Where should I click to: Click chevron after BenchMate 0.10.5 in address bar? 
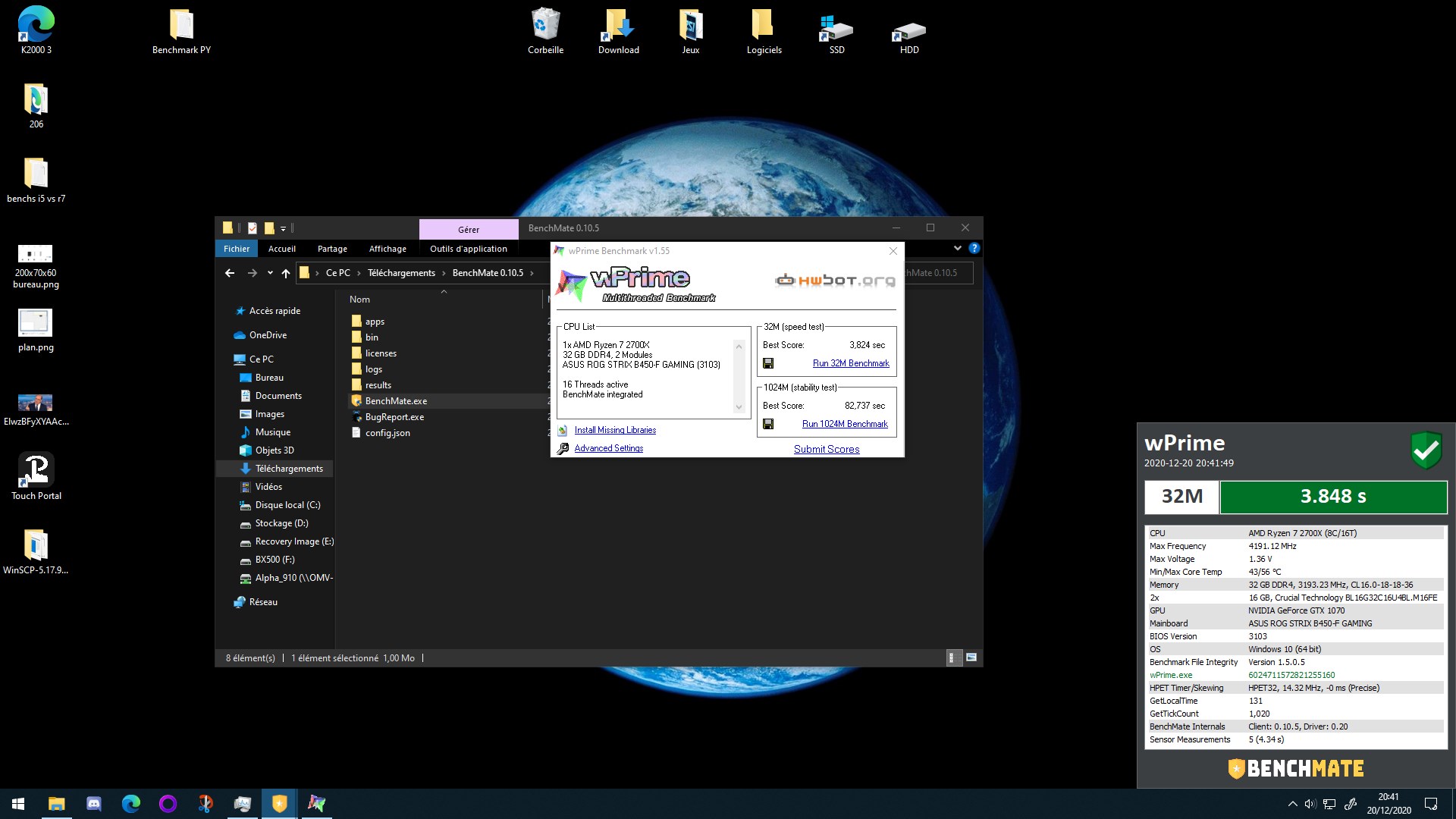[532, 273]
